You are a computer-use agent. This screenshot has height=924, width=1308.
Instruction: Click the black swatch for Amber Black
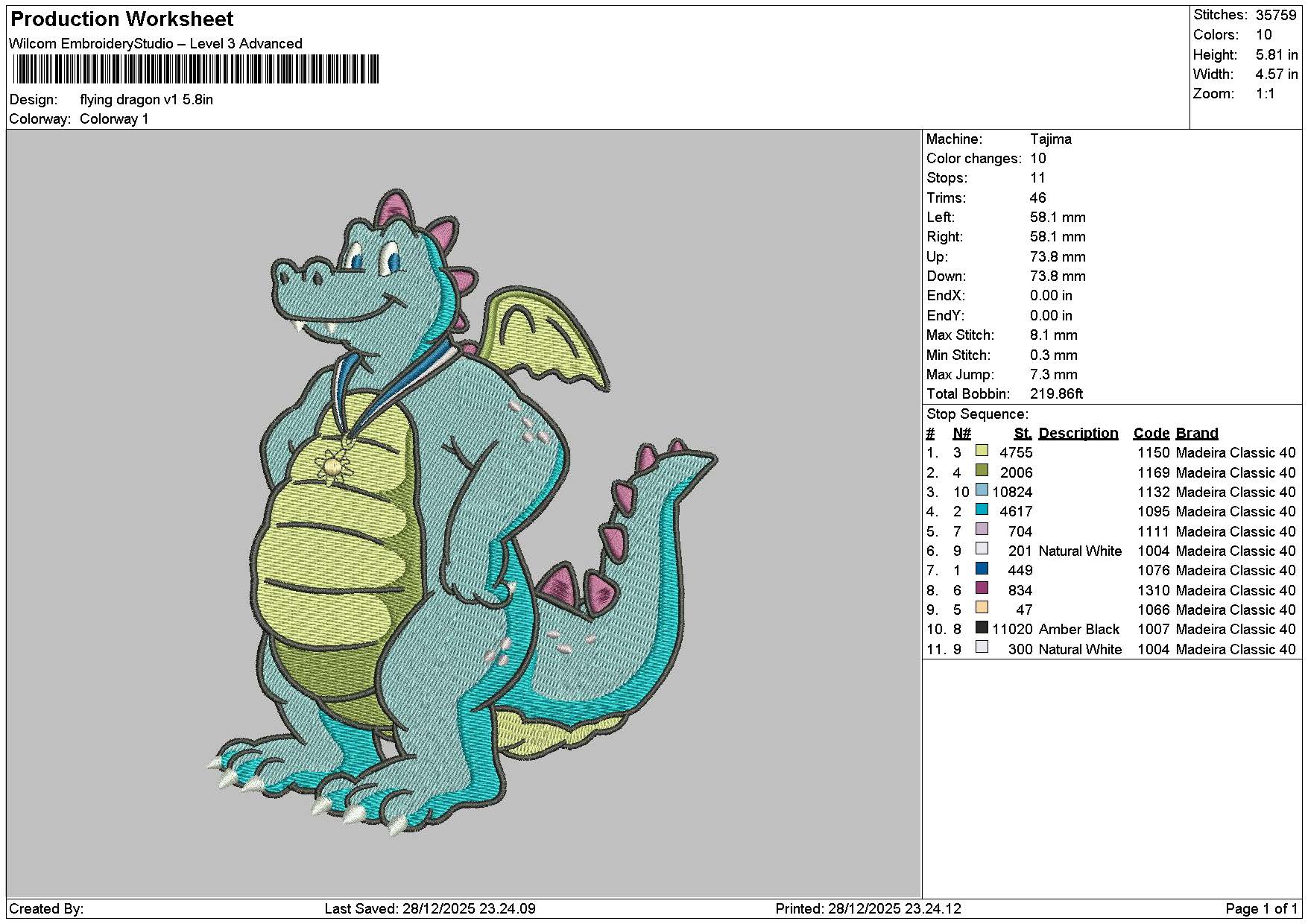982,627
